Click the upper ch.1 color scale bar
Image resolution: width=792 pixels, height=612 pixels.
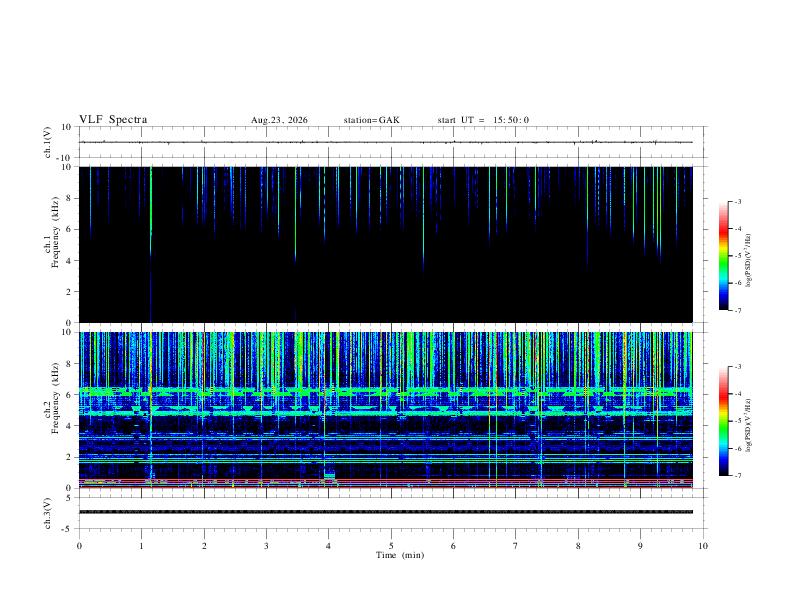[x=723, y=256]
